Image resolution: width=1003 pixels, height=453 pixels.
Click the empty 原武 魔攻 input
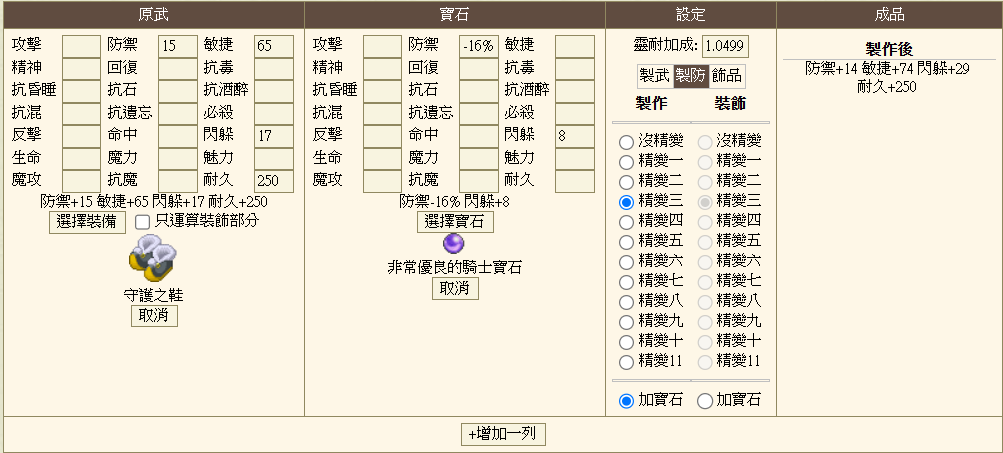coord(81,181)
